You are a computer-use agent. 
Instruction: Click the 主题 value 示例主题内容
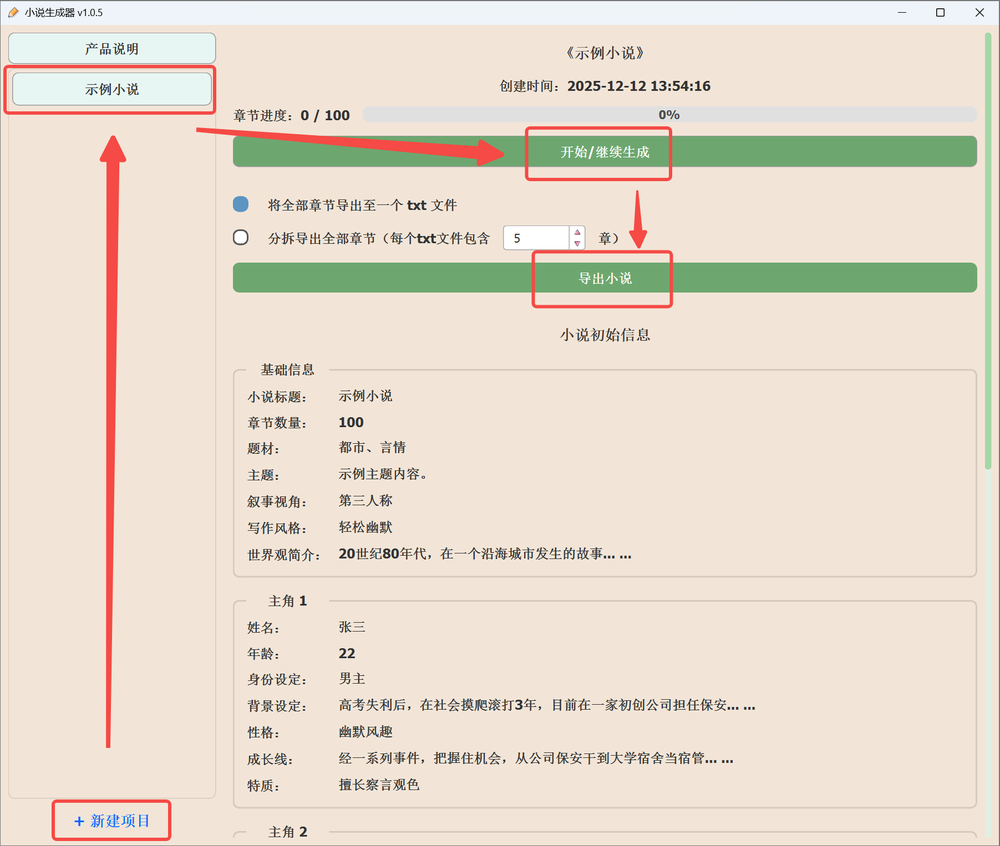point(383,474)
